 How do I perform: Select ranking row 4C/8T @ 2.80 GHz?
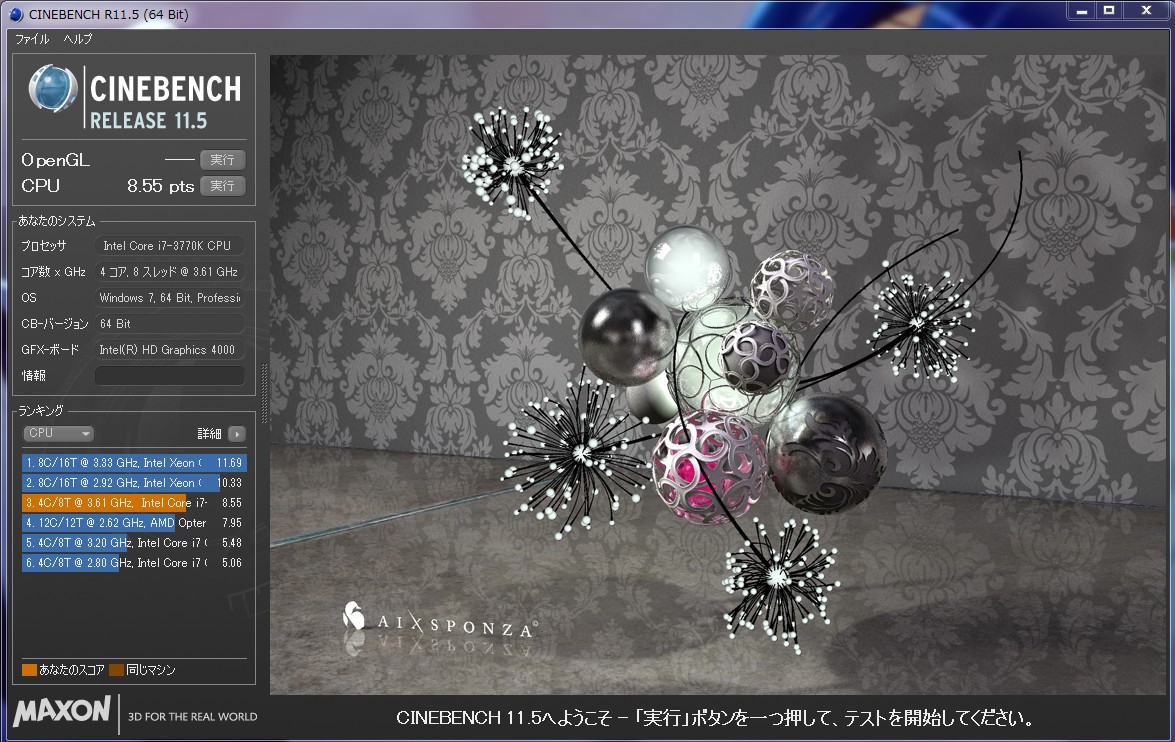point(134,563)
